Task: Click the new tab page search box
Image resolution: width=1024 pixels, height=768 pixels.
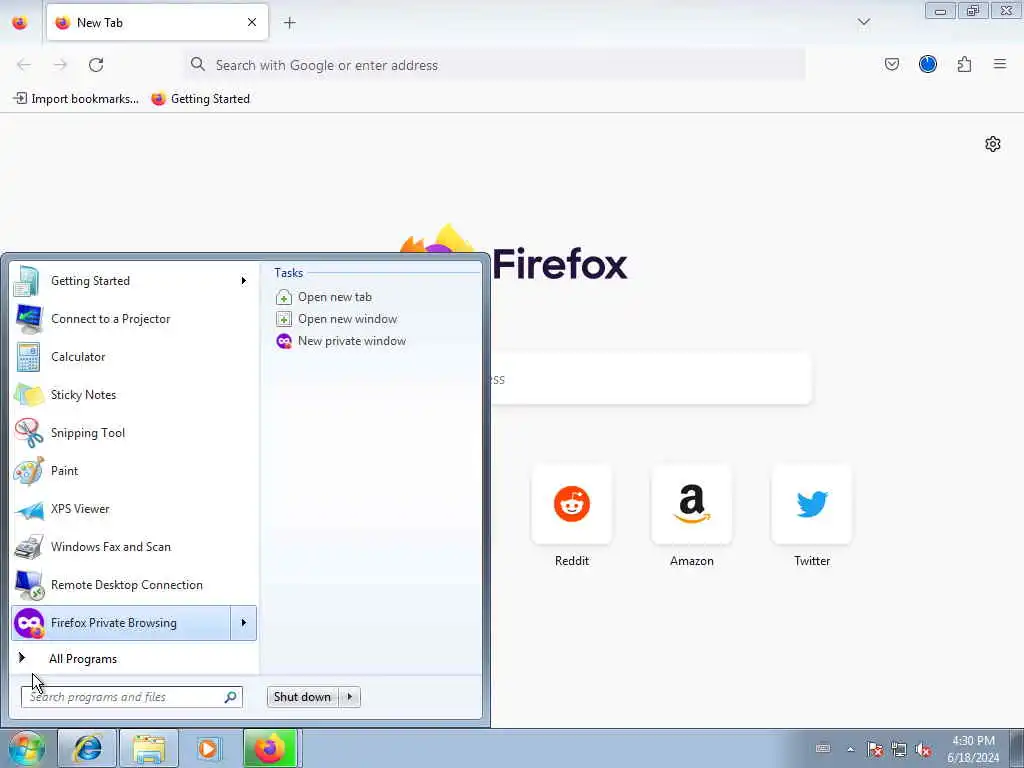Action: (x=650, y=379)
